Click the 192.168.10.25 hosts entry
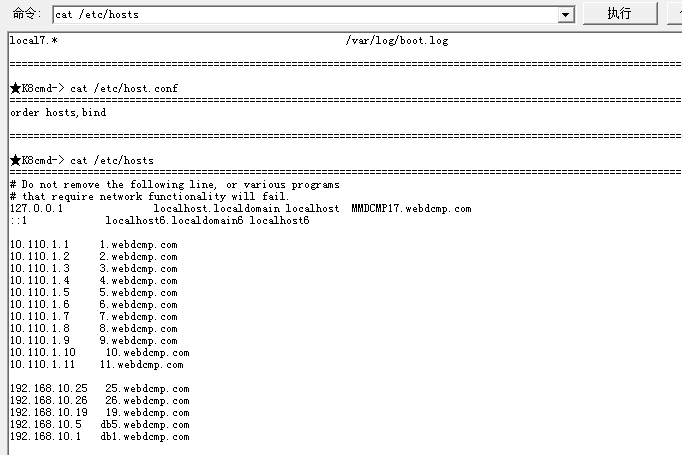This screenshot has height=455, width=682. pos(100,388)
